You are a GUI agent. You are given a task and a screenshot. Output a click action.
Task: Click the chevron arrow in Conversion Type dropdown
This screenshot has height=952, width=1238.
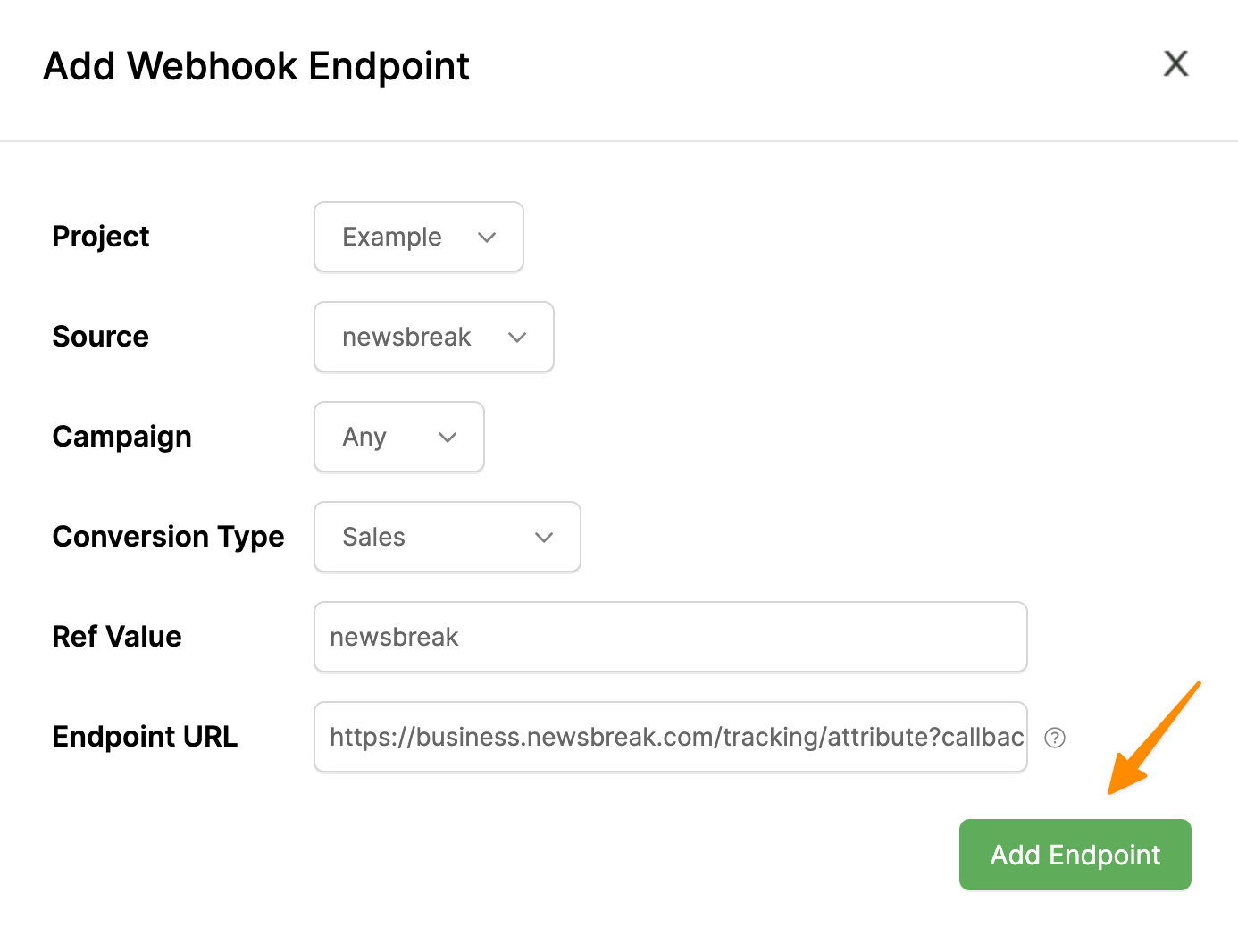544,538
